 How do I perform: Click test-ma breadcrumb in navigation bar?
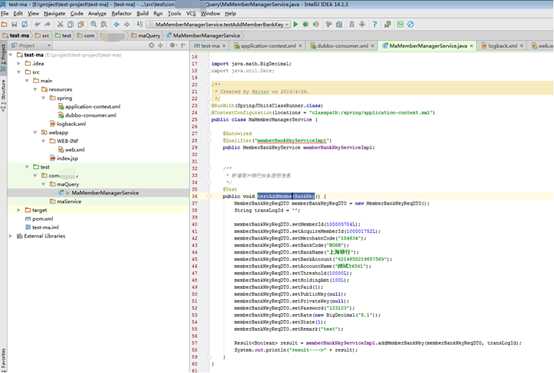point(16,36)
